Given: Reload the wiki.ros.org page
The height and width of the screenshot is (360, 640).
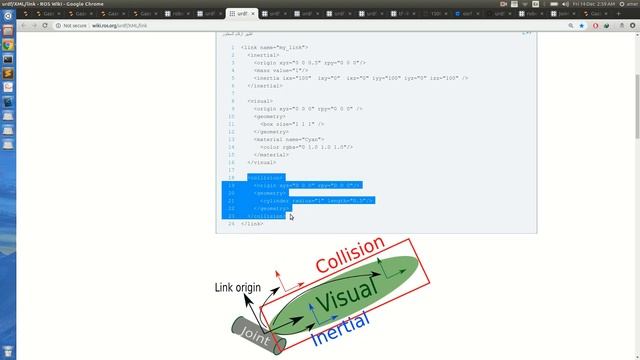Looking at the screenshot, I should (x=45, y=25).
